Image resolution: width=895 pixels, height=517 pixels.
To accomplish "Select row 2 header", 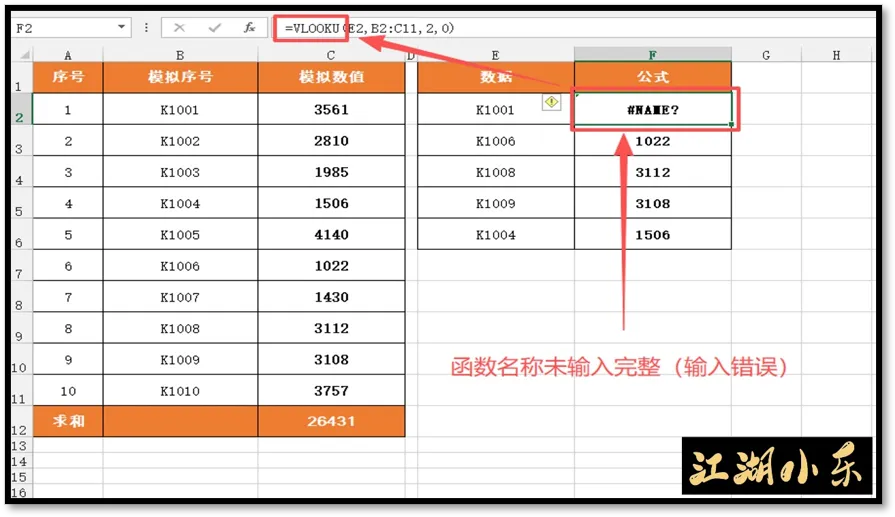I will [x=21, y=109].
